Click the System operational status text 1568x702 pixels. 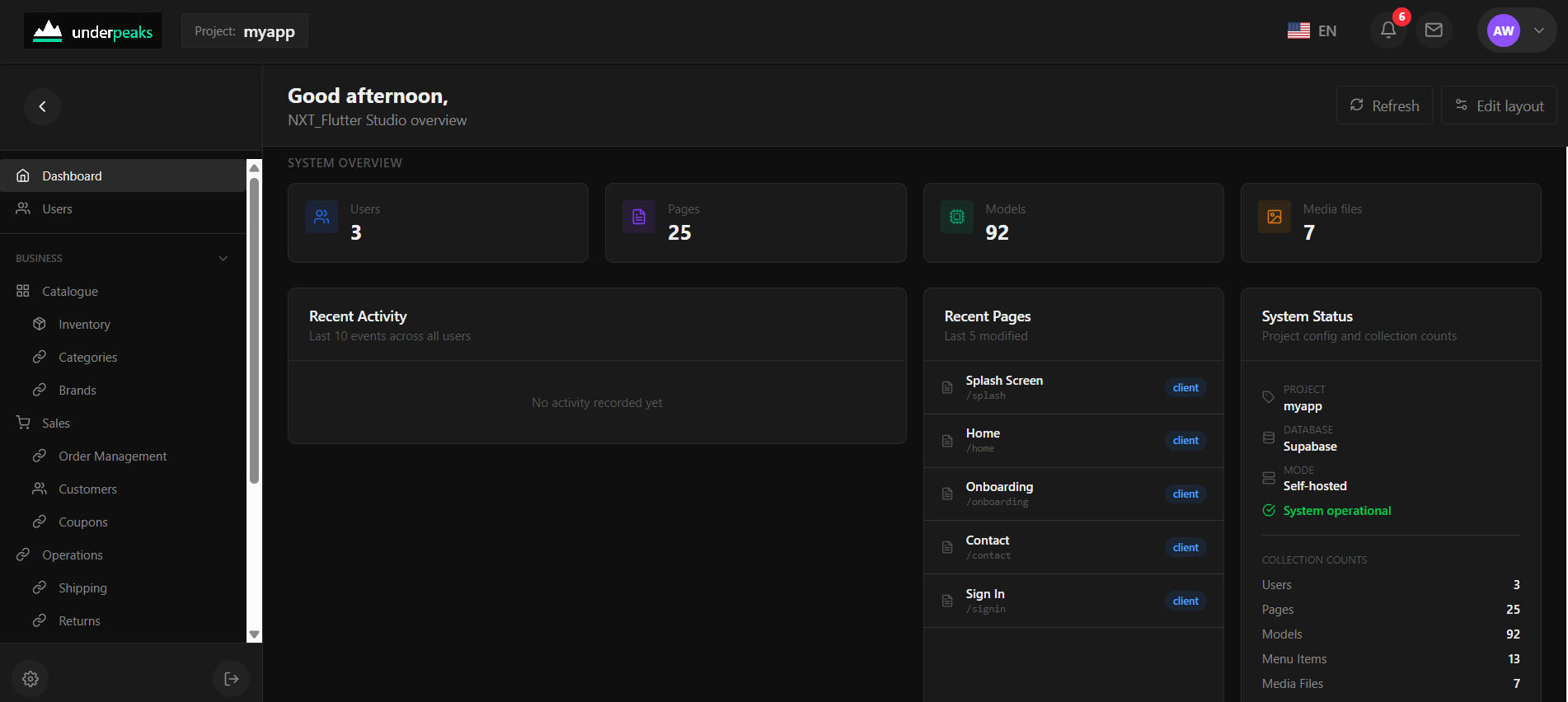pyautogui.click(x=1337, y=511)
